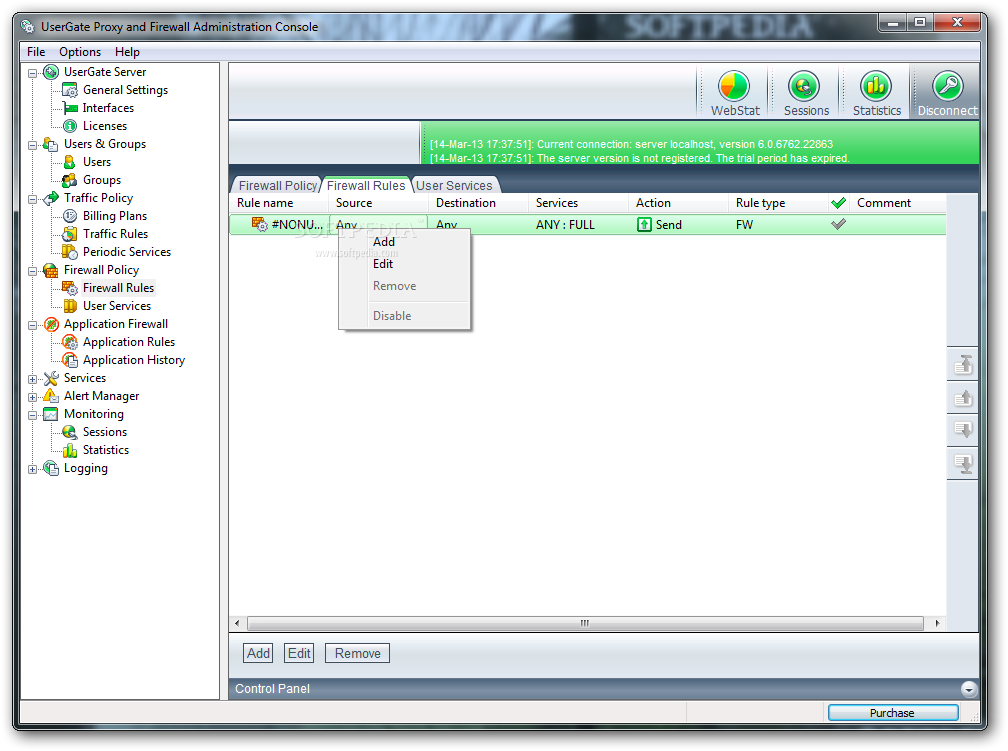The image size is (1008, 751).
Task: Click the Purchase button
Action: (893, 712)
